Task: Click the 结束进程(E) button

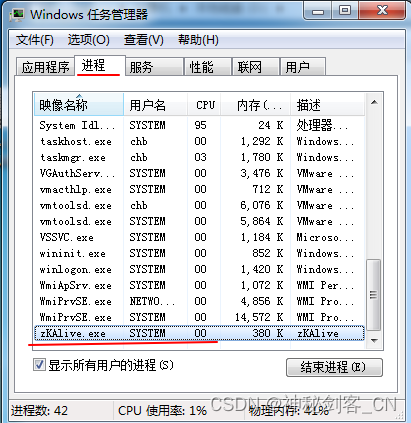Action: tap(334, 367)
